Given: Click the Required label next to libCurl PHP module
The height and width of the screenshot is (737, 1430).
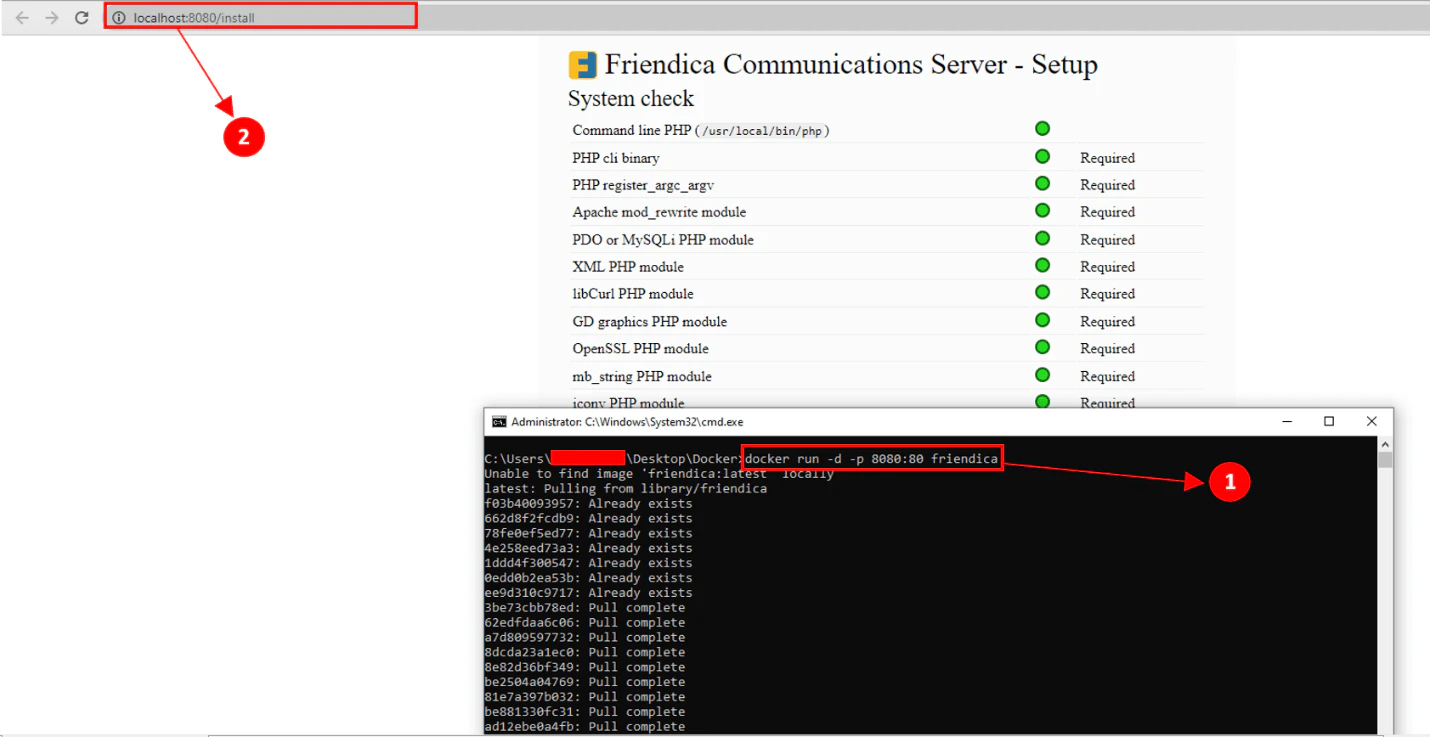Looking at the screenshot, I should click(x=1107, y=293).
